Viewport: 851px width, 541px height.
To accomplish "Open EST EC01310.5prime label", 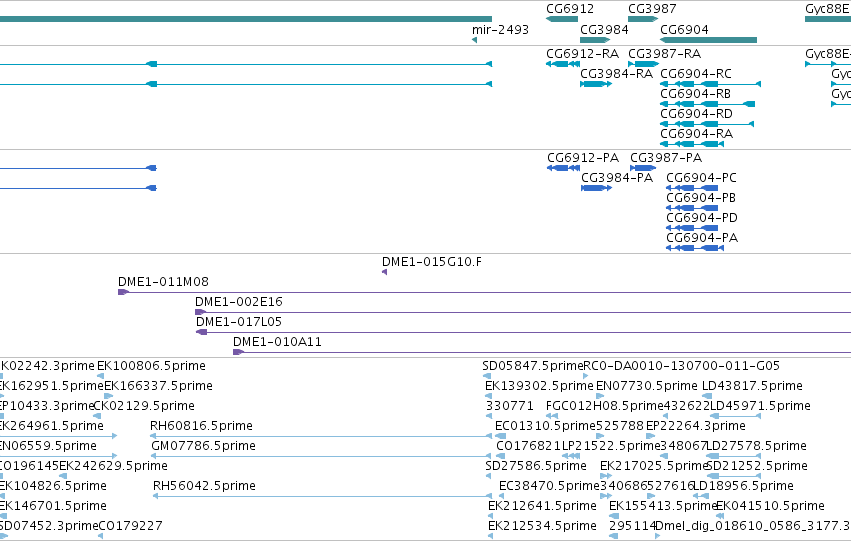I will click(x=545, y=427).
